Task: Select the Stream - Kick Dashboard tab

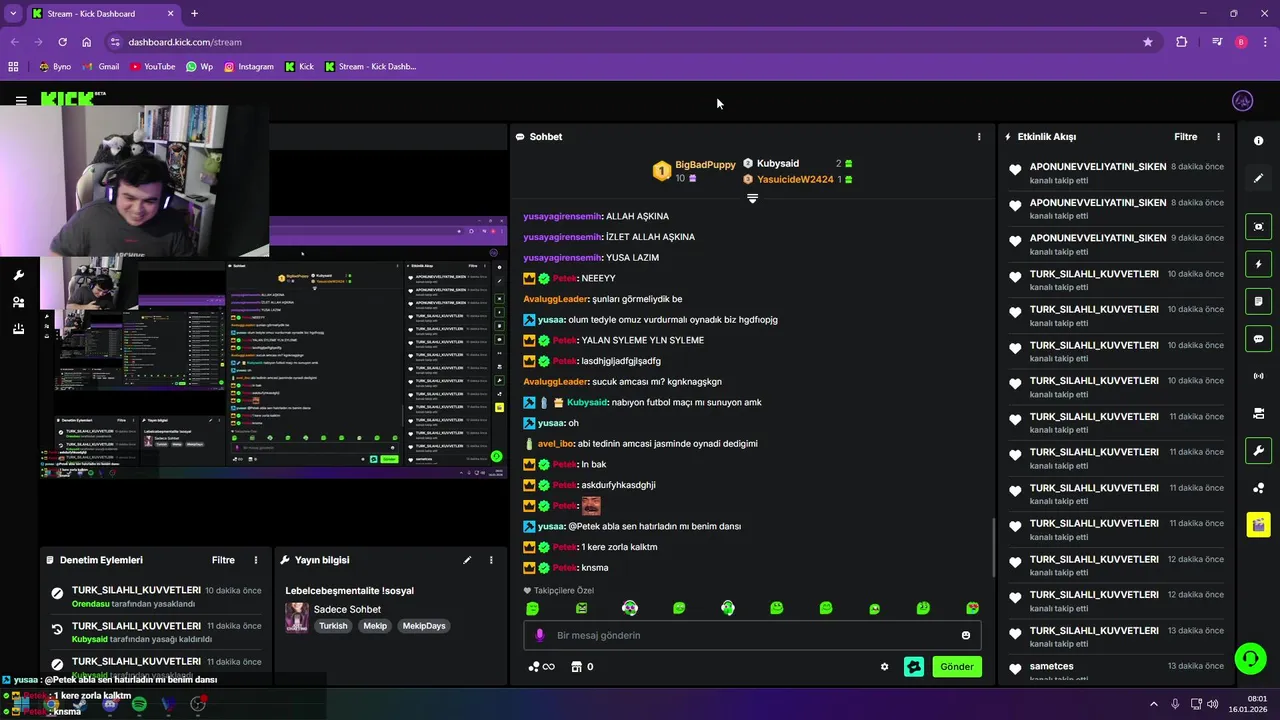Action: tap(103, 14)
